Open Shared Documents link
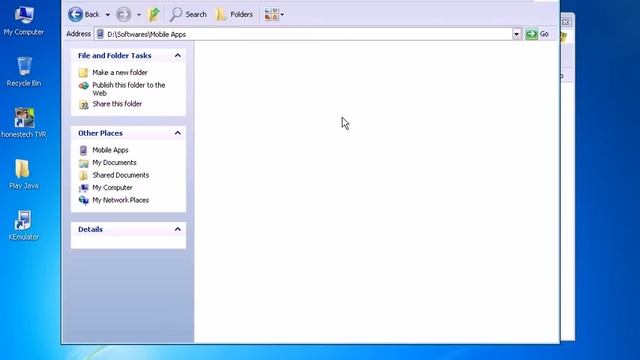 (120, 175)
